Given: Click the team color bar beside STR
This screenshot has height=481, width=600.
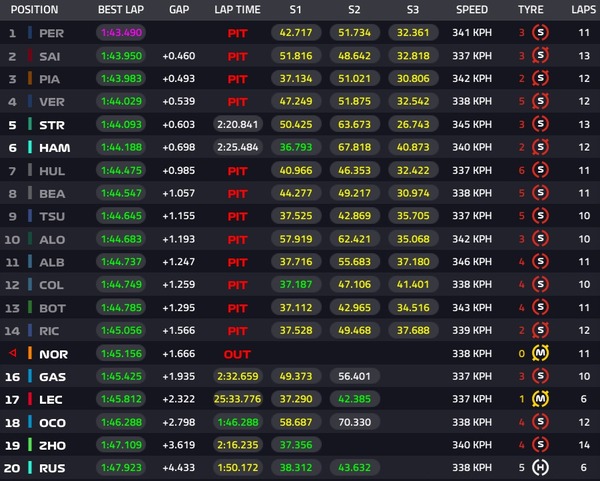Looking at the screenshot, I should click(x=30, y=124).
